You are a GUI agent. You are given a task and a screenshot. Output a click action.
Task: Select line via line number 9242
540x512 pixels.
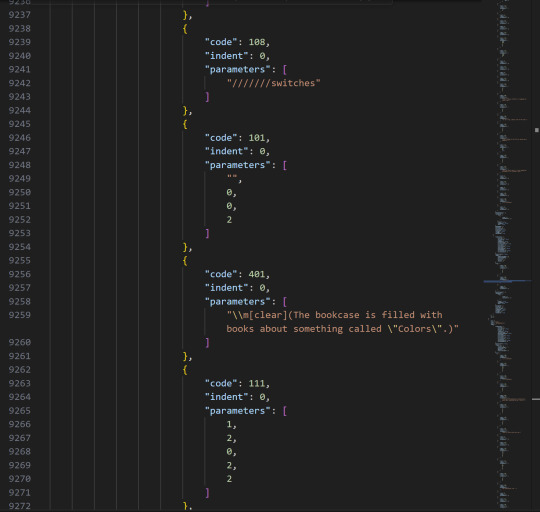pyautogui.click(x=20, y=83)
